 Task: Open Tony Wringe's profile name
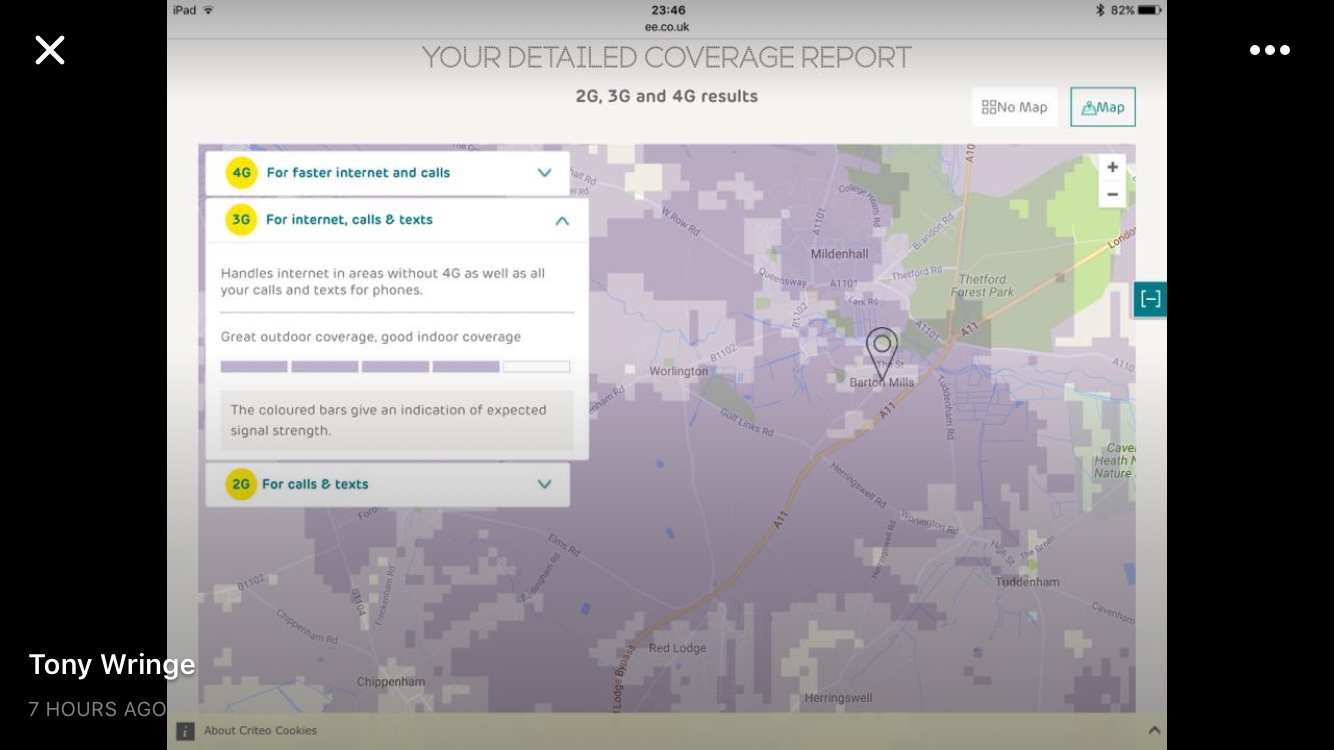(x=112, y=665)
